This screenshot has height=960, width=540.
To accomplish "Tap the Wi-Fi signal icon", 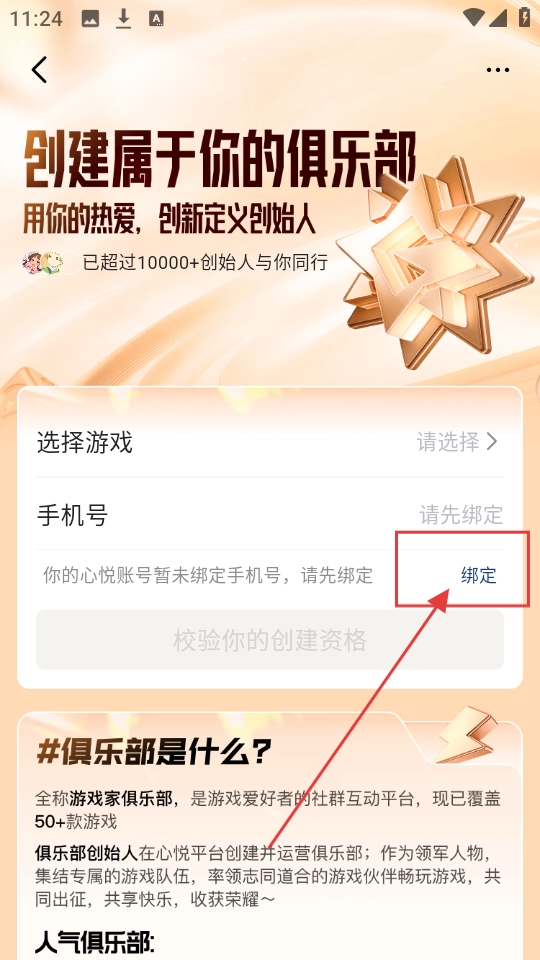I will coord(473,18).
